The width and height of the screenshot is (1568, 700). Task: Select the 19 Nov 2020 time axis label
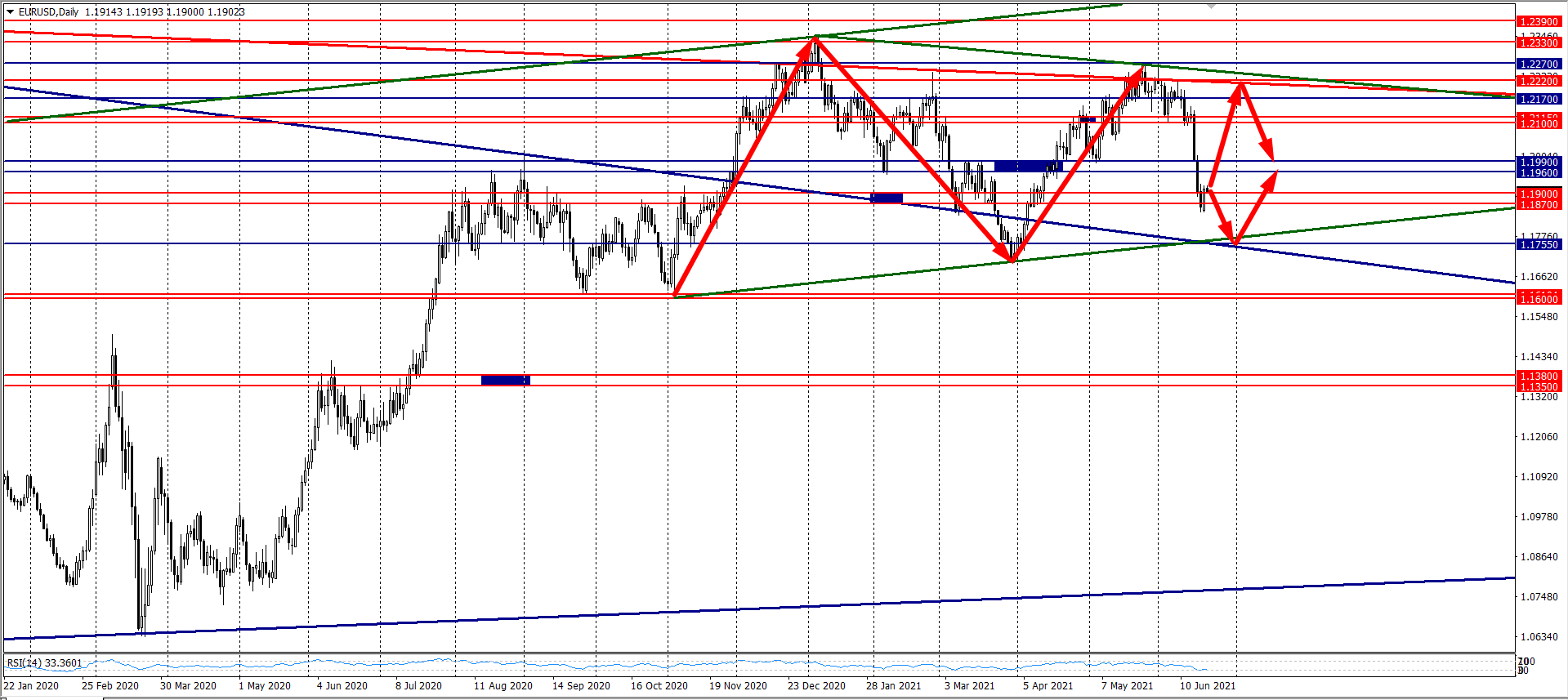(738, 686)
